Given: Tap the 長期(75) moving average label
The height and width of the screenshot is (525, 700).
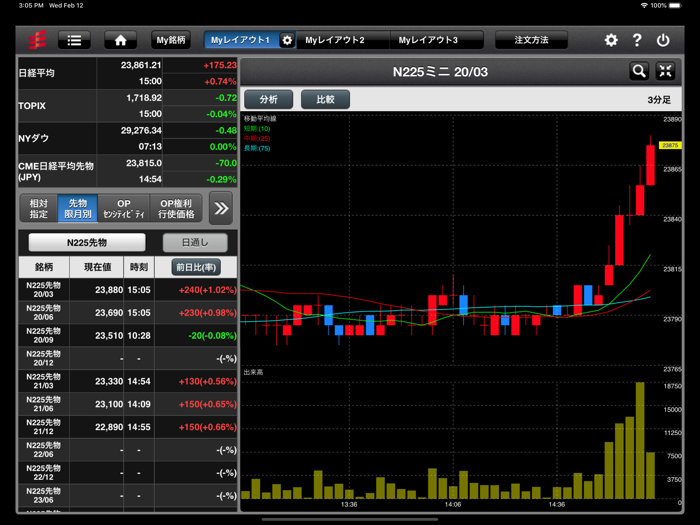Looking at the screenshot, I should [x=257, y=149].
